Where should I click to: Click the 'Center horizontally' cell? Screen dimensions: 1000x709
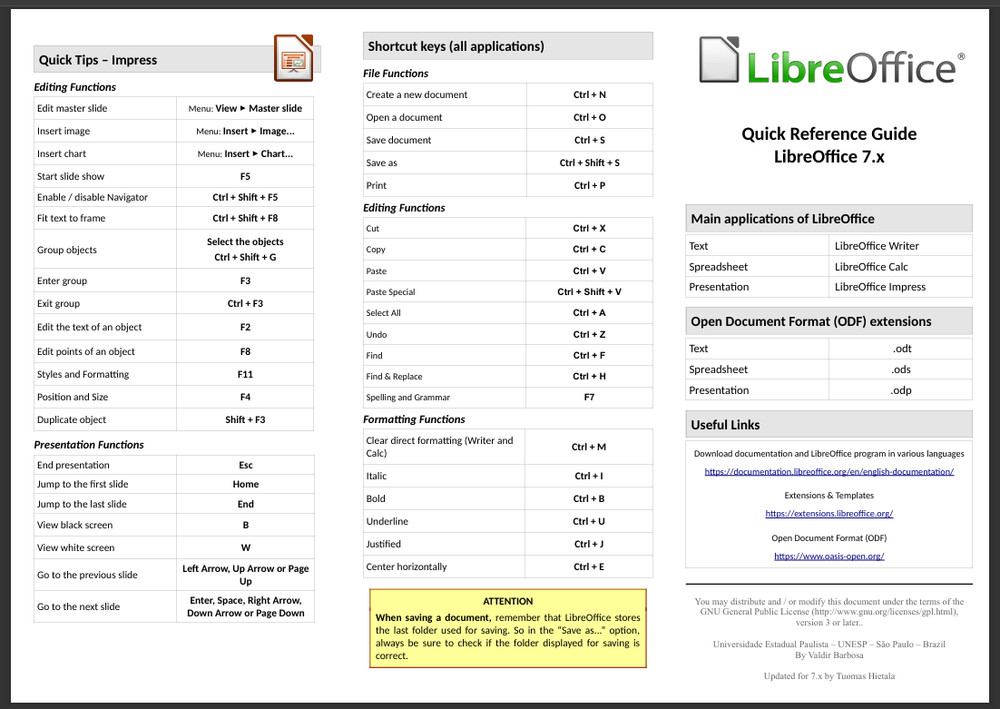(445, 567)
